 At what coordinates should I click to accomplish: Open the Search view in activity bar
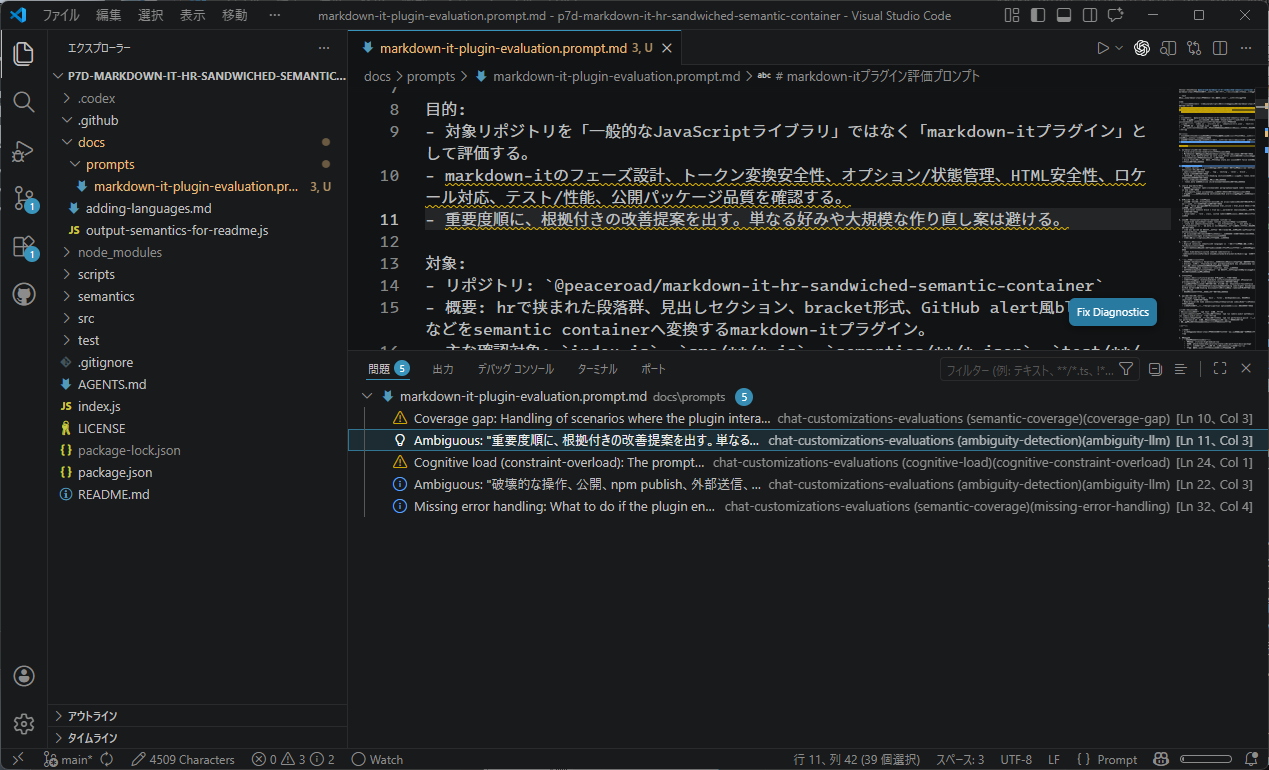[x=24, y=101]
